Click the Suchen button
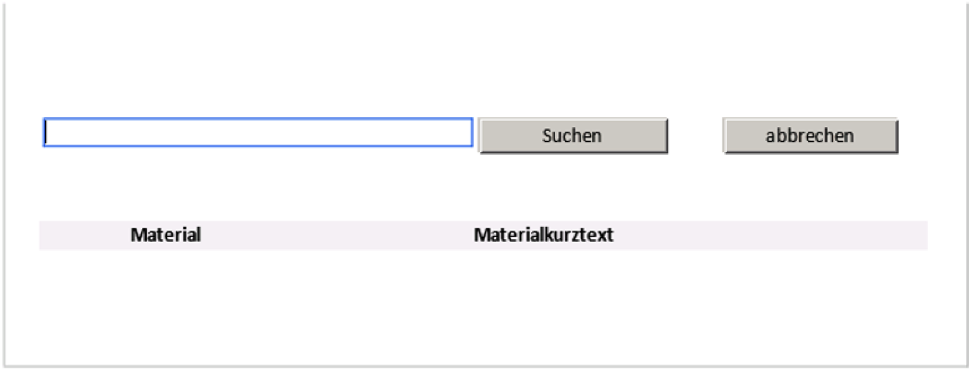The height and width of the screenshot is (372, 975). coord(573,135)
